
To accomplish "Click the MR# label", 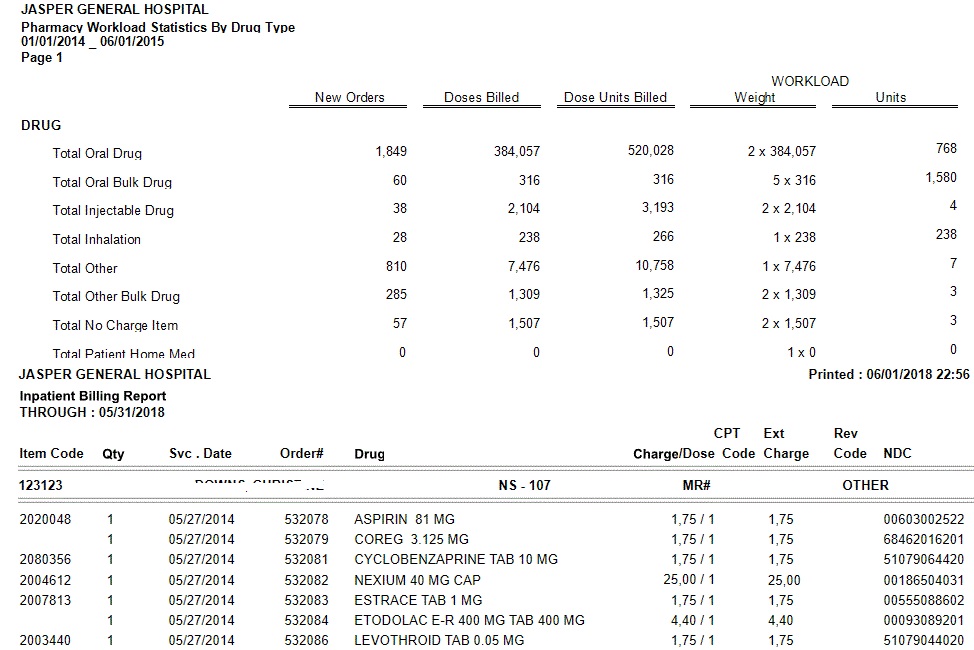I will click(x=696, y=486).
